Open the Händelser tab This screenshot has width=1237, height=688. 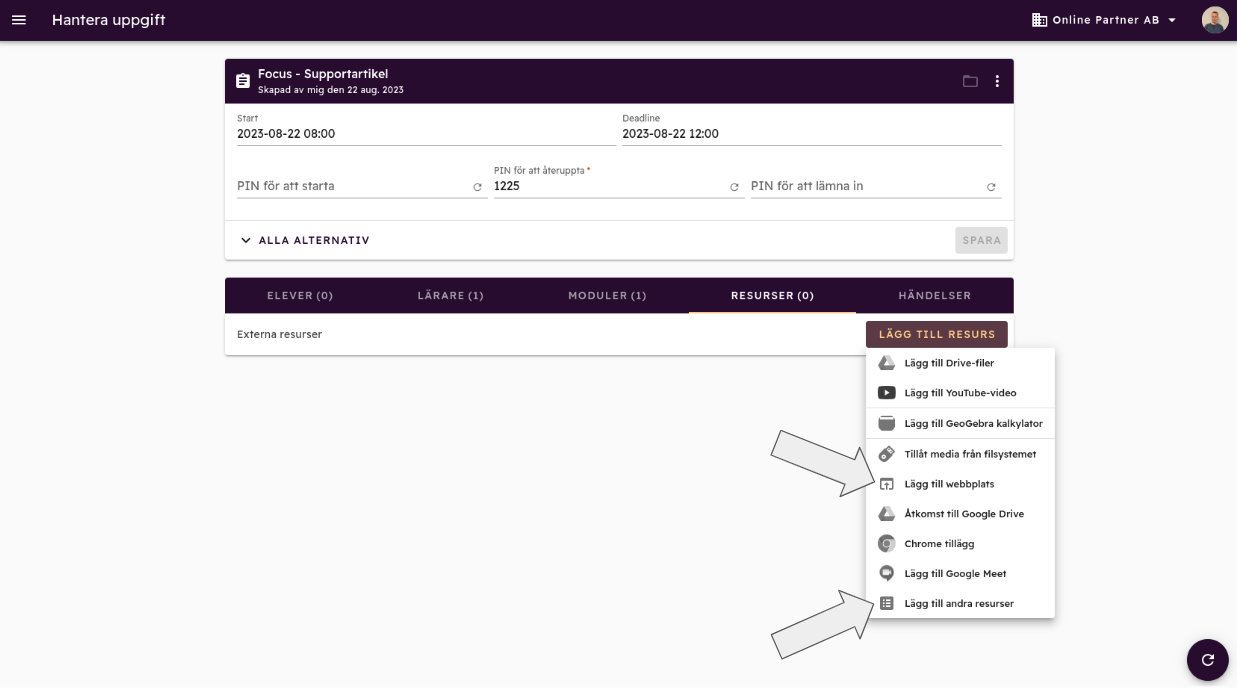pyautogui.click(x=934, y=296)
